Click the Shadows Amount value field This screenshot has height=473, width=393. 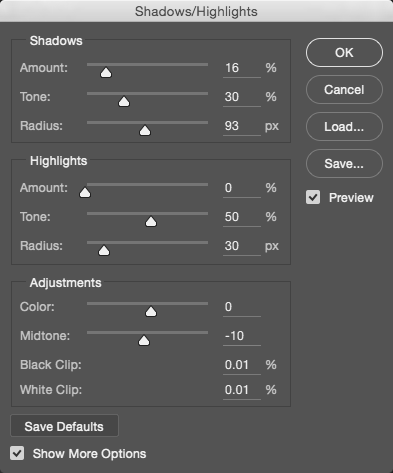click(242, 68)
